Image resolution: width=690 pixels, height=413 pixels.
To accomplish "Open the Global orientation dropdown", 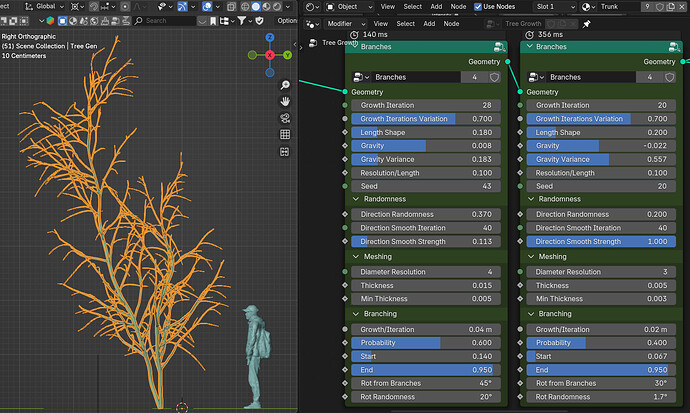I will tap(44, 7).
